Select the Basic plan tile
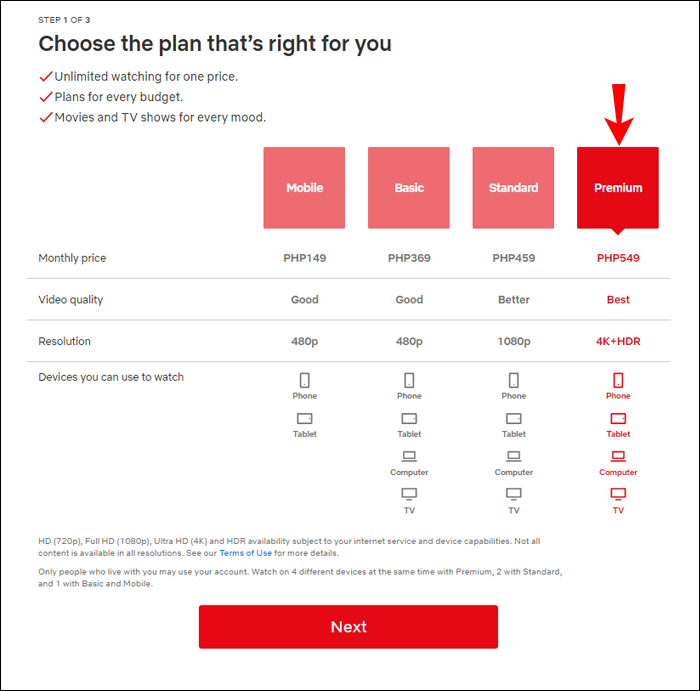Viewport: 700px width, 691px height. 409,188
